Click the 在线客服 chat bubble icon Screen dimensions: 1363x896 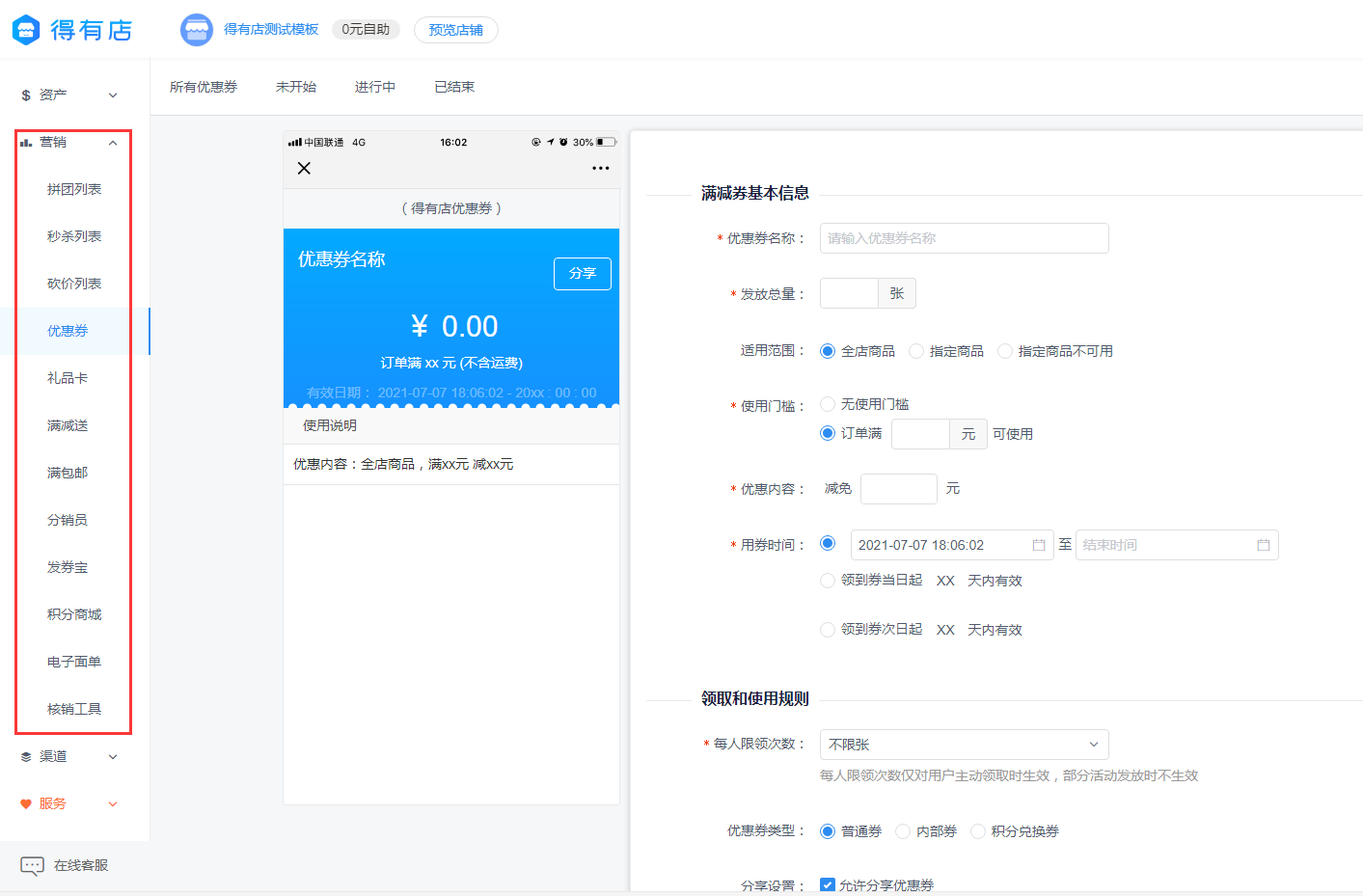click(x=33, y=866)
